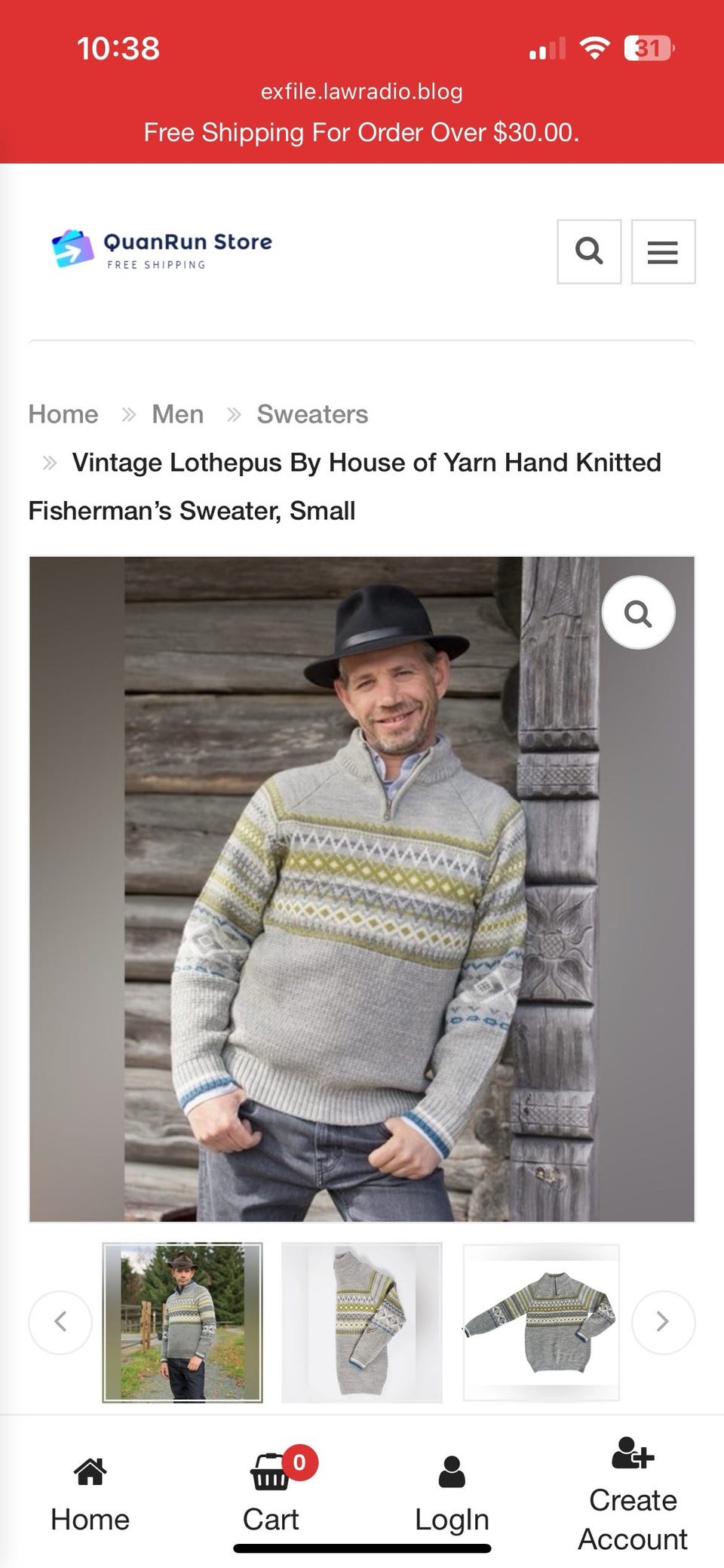
Task: Show the next thumbnail with the right arrow
Action: [663, 1321]
